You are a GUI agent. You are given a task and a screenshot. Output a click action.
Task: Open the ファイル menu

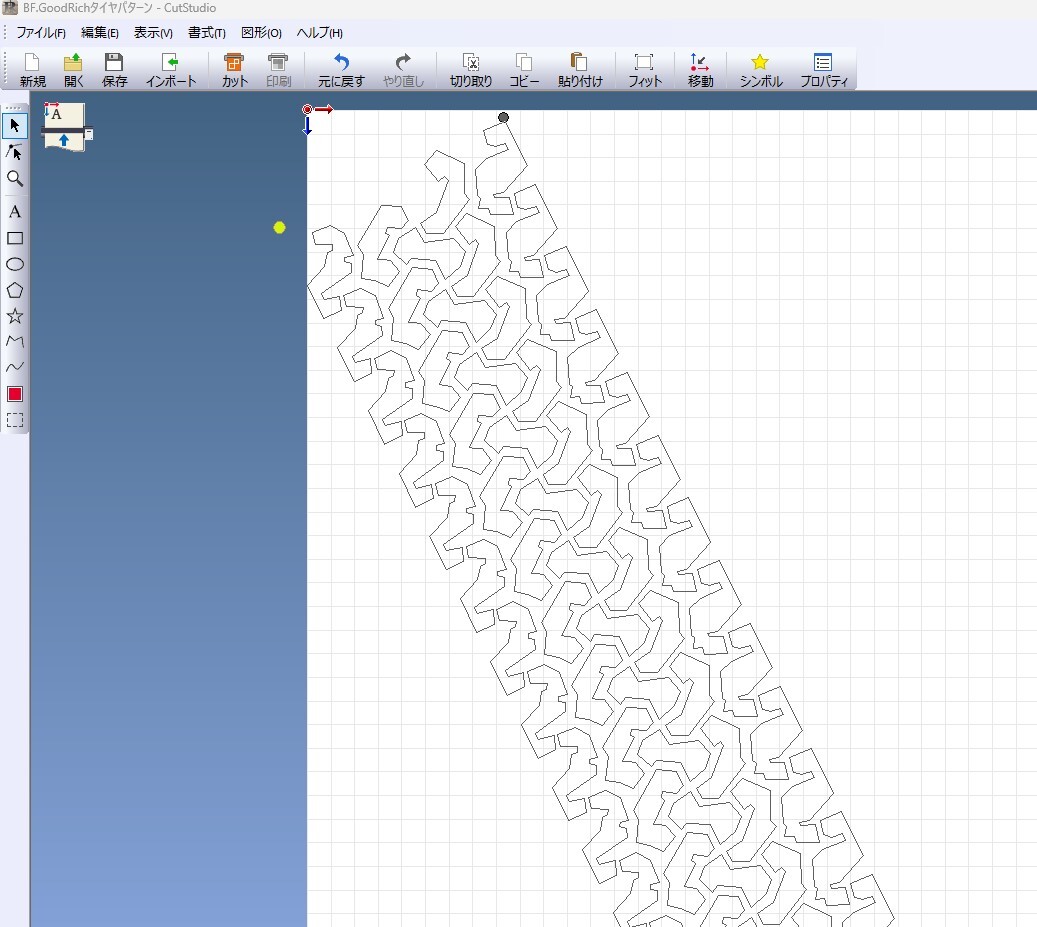tap(40, 33)
